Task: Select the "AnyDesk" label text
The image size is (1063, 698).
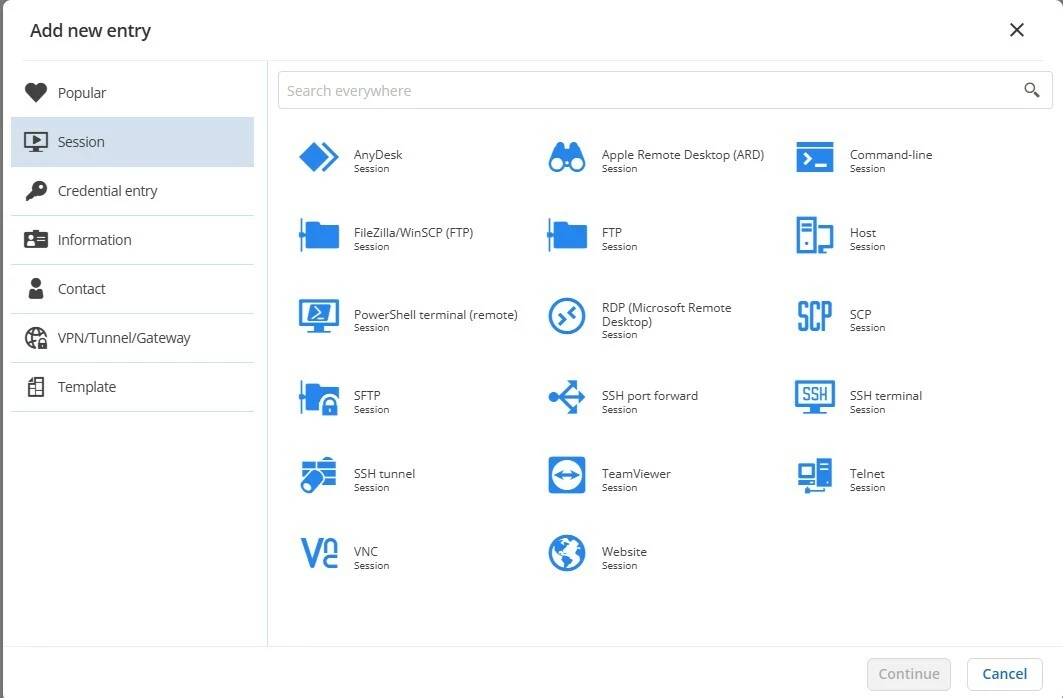Action: 378,155
